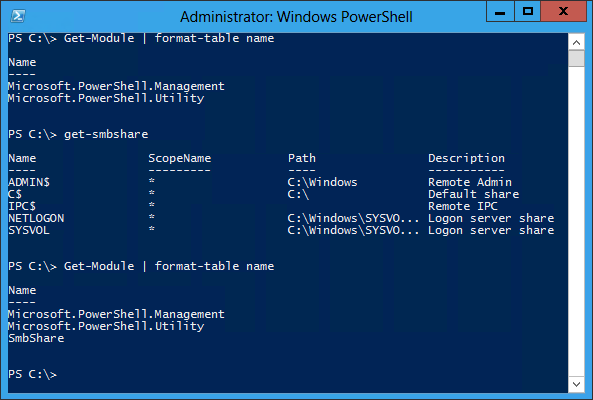Maximize the PowerShell window

pos(527,12)
